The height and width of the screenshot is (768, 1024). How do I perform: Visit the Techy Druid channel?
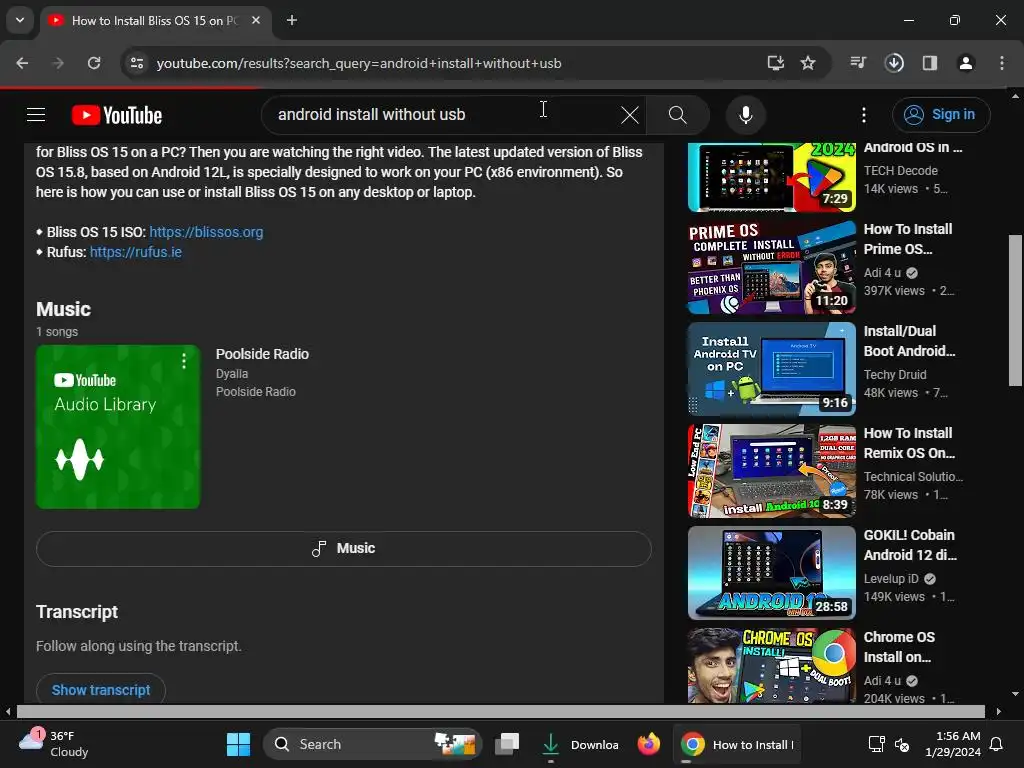pyautogui.click(x=895, y=375)
